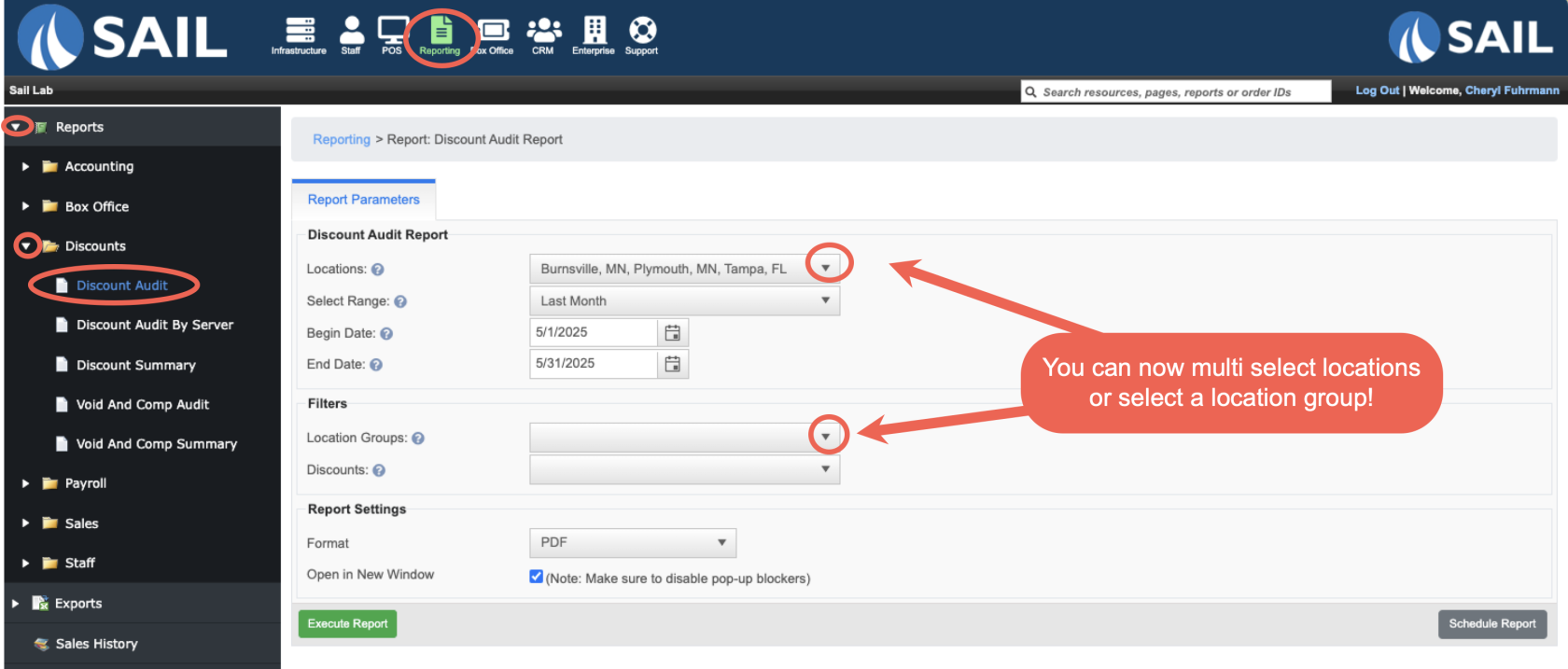1568x669 pixels.
Task: Open Discount Audit By Server report
Action: point(155,325)
